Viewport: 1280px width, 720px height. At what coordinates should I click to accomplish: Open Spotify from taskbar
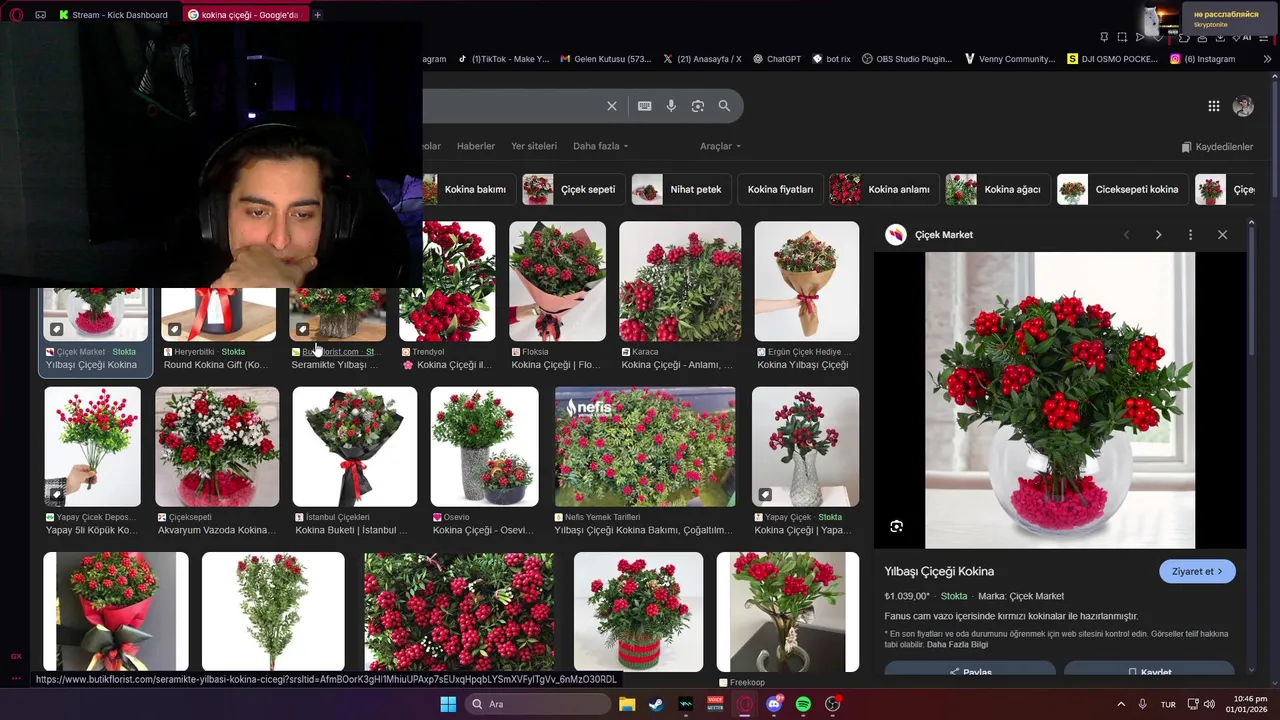click(x=803, y=704)
